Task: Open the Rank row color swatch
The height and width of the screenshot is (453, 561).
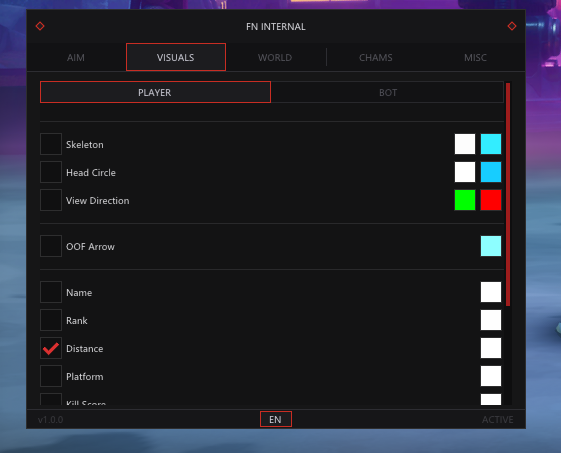Action: (x=491, y=320)
